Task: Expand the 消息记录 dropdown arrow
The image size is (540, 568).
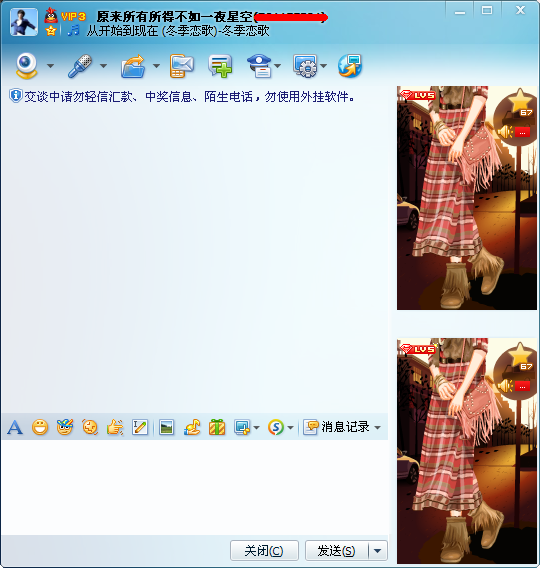Action: [377, 428]
